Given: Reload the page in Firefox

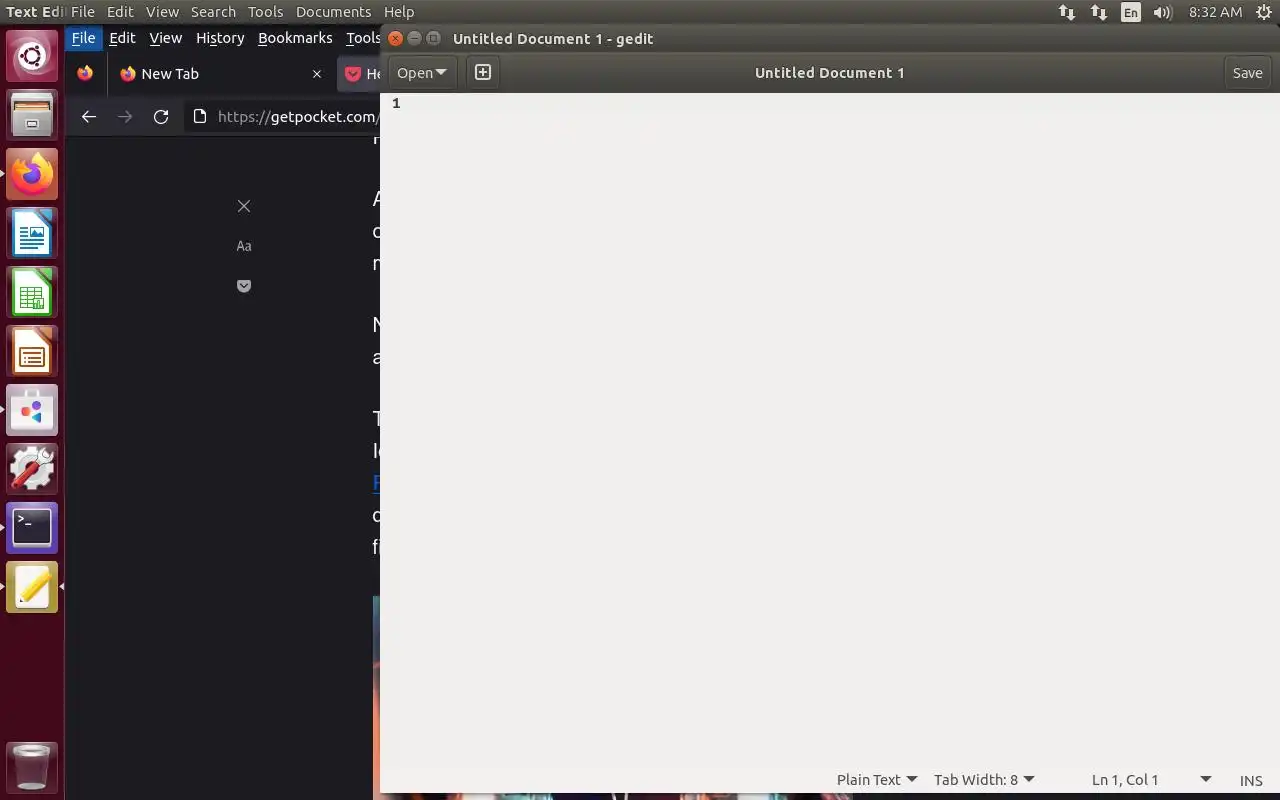Looking at the screenshot, I should [x=161, y=117].
